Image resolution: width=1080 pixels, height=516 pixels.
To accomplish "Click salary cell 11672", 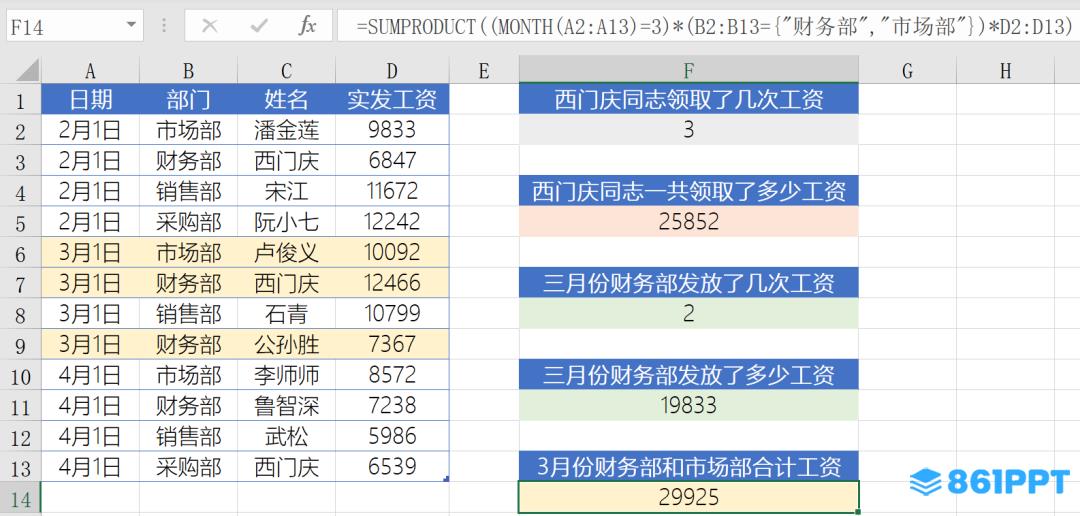I will (x=392, y=191).
